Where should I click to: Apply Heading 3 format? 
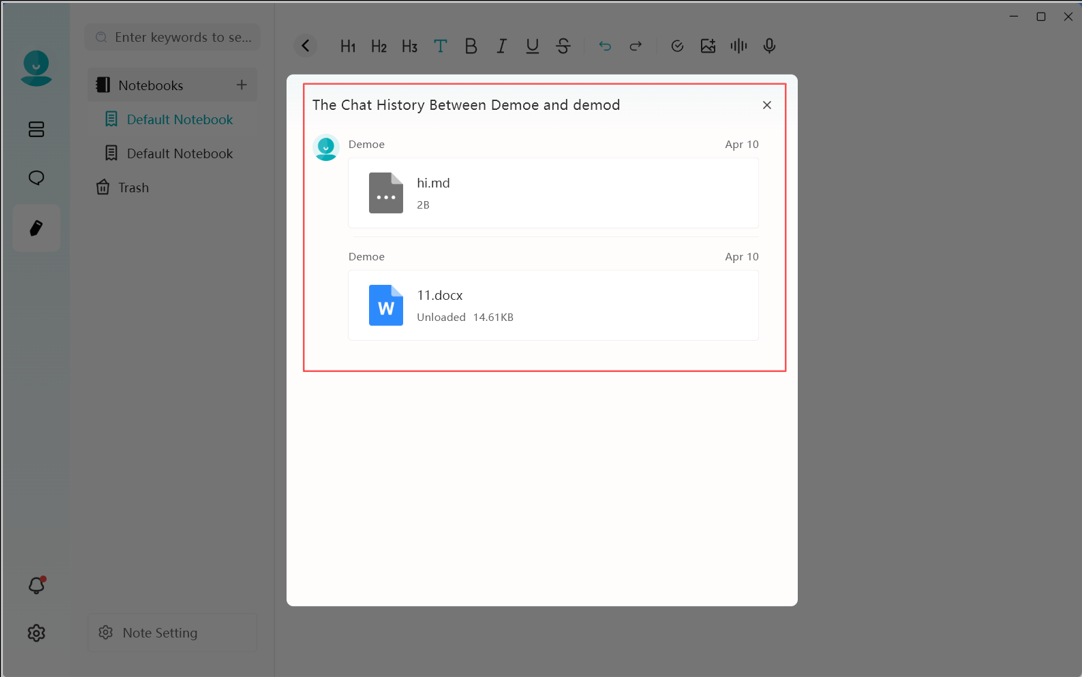409,46
